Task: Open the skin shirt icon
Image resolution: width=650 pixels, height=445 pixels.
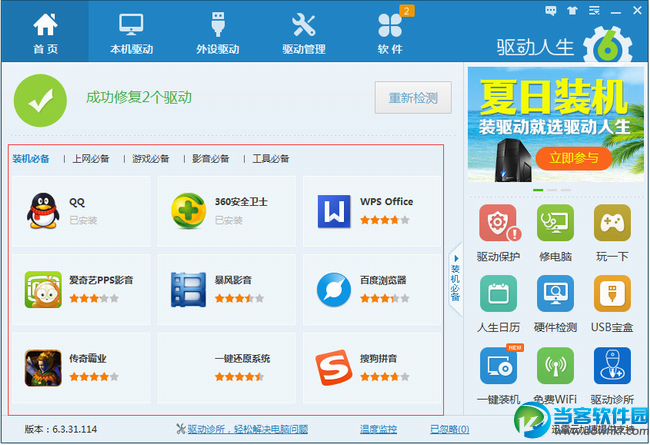Action: pyautogui.click(x=572, y=11)
